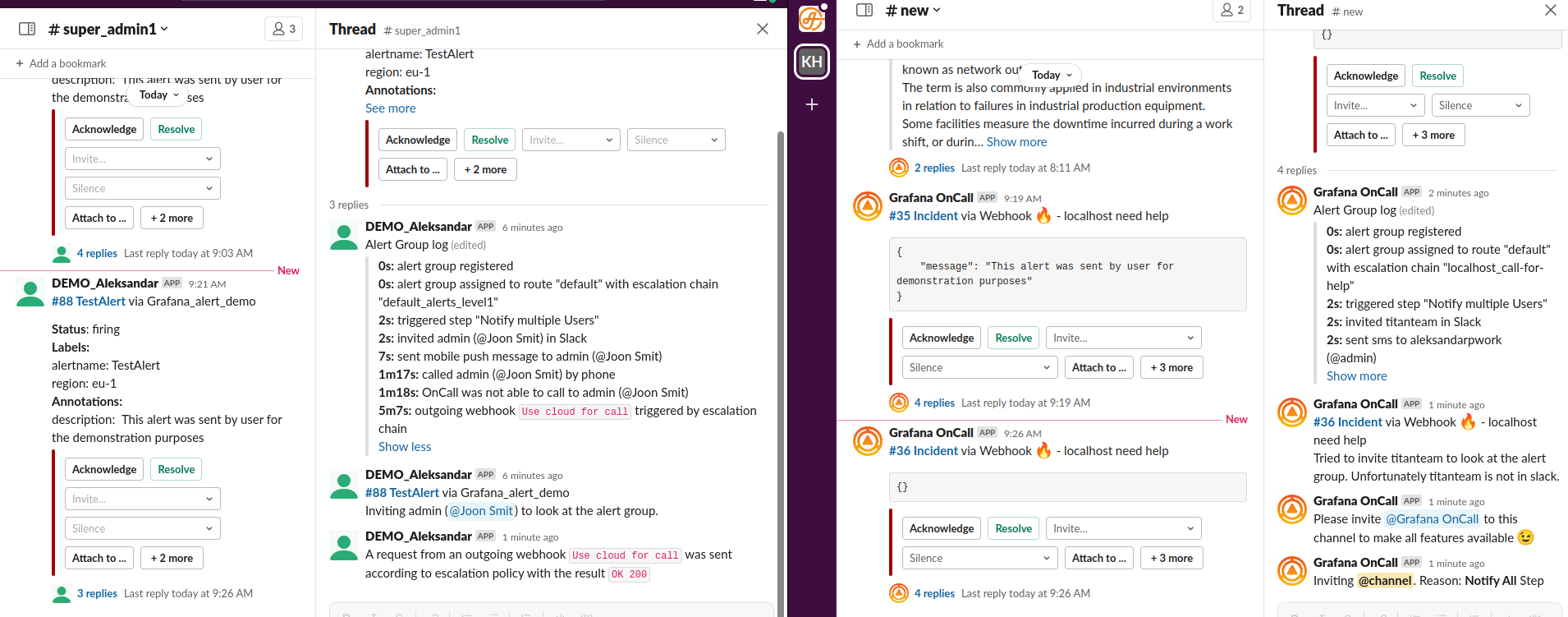Open the member list showing 3 members
1568x617 pixels.
[x=284, y=29]
